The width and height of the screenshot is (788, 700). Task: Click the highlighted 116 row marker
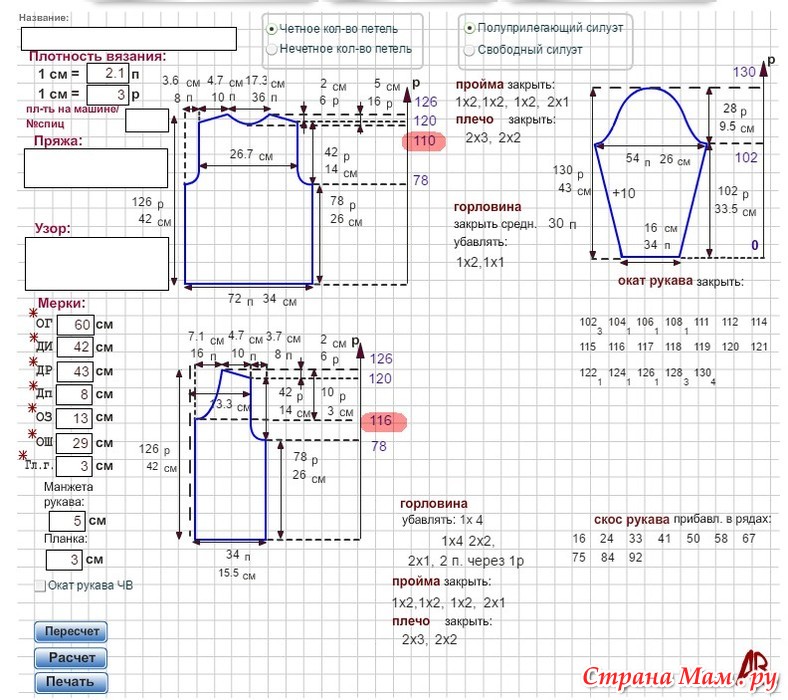pyautogui.click(x=384, y=421)
